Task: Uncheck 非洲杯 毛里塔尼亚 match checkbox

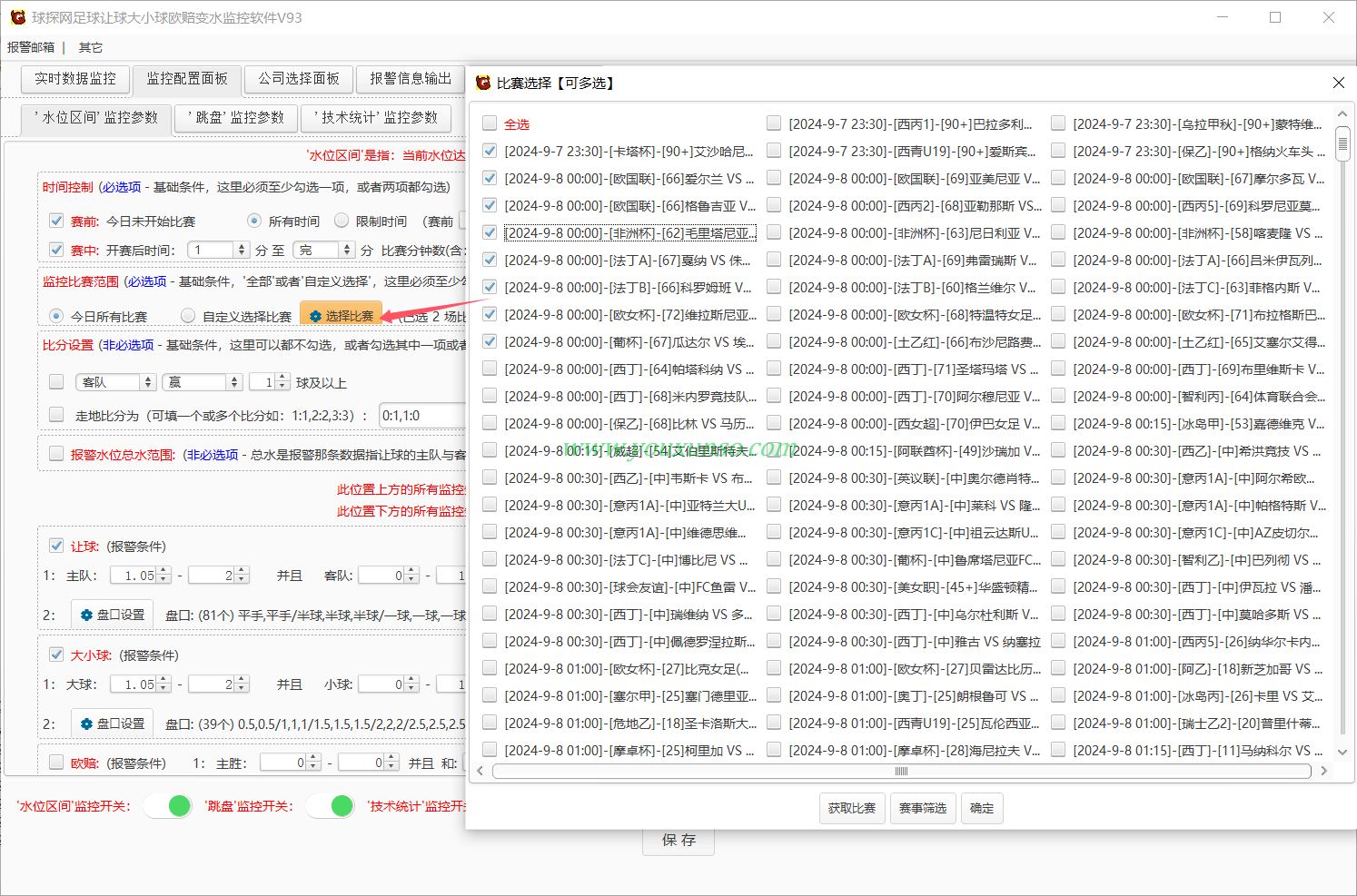Action: tap(490, 232)
